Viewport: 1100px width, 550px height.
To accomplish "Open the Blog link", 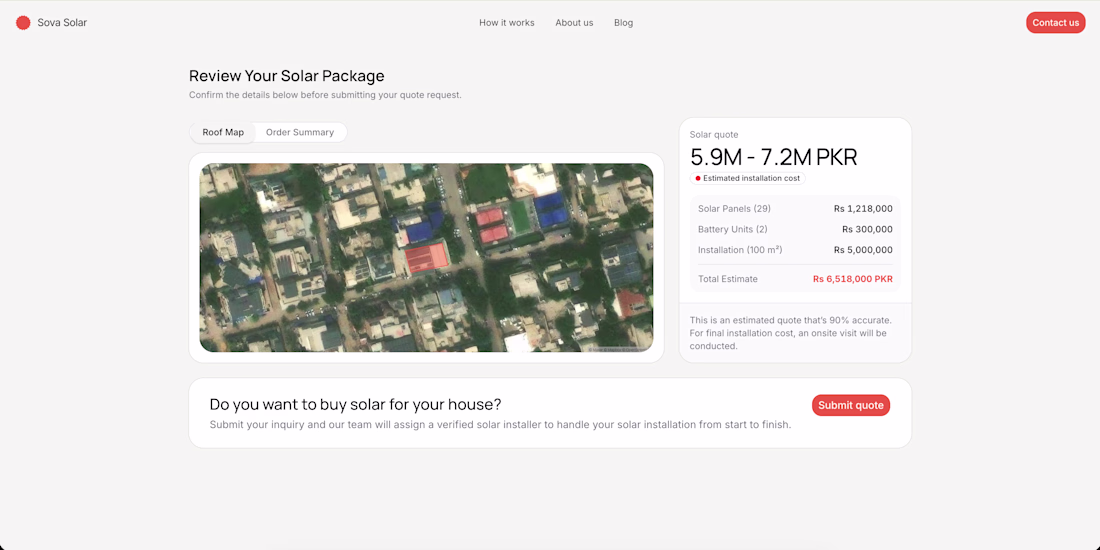I will pos(624,22).
